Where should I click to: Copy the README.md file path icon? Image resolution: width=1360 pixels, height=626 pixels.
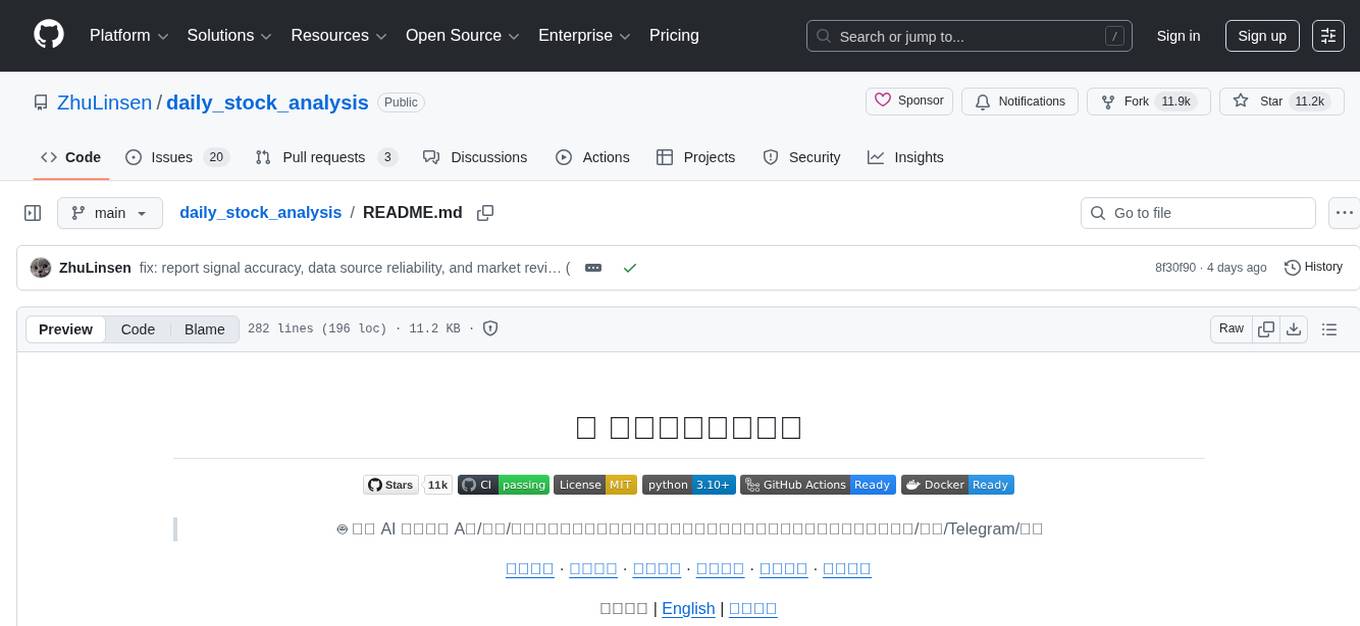click(x=485, y=212)
